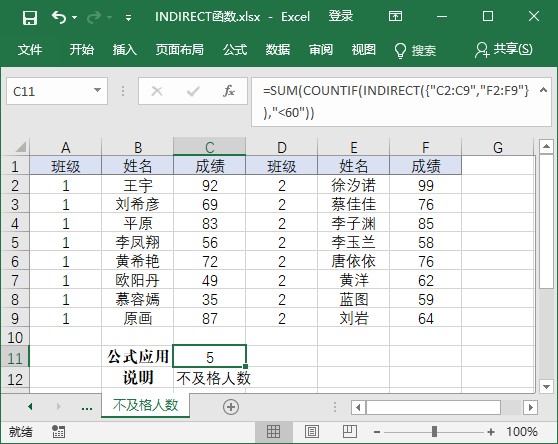558x444 pixels.
Task: Click the 共享 share button
Action: [x=504, y=49]
